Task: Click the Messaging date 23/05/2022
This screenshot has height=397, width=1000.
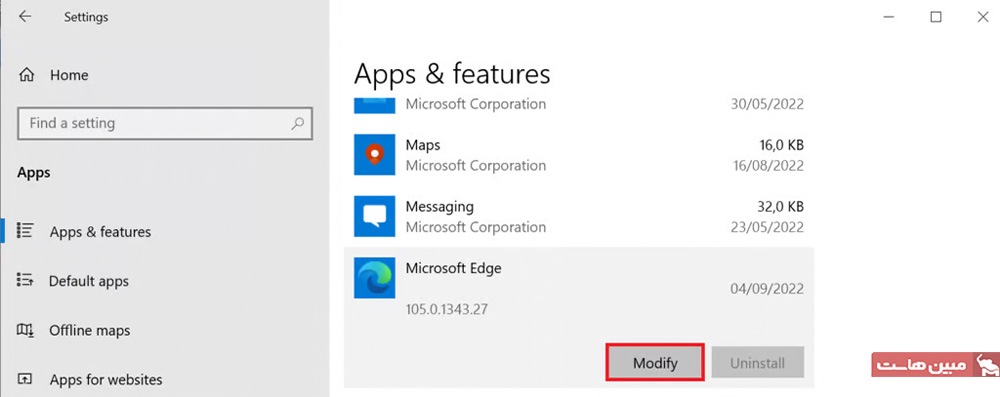Action: click(767, 227)
